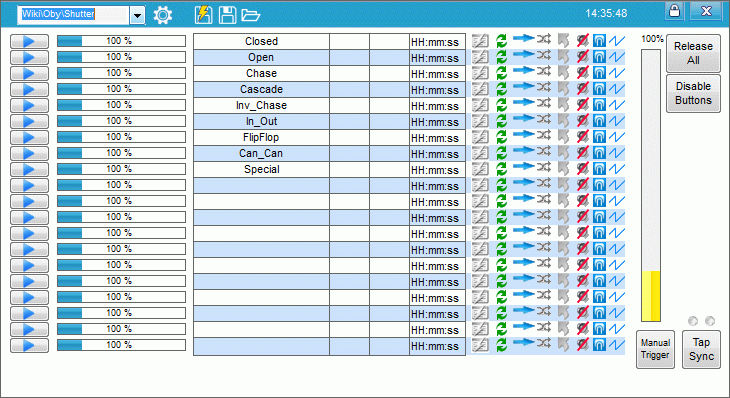Toggle green loop icon on Open row
Screen dimensions: 730x398
click(x=501, y=57)
